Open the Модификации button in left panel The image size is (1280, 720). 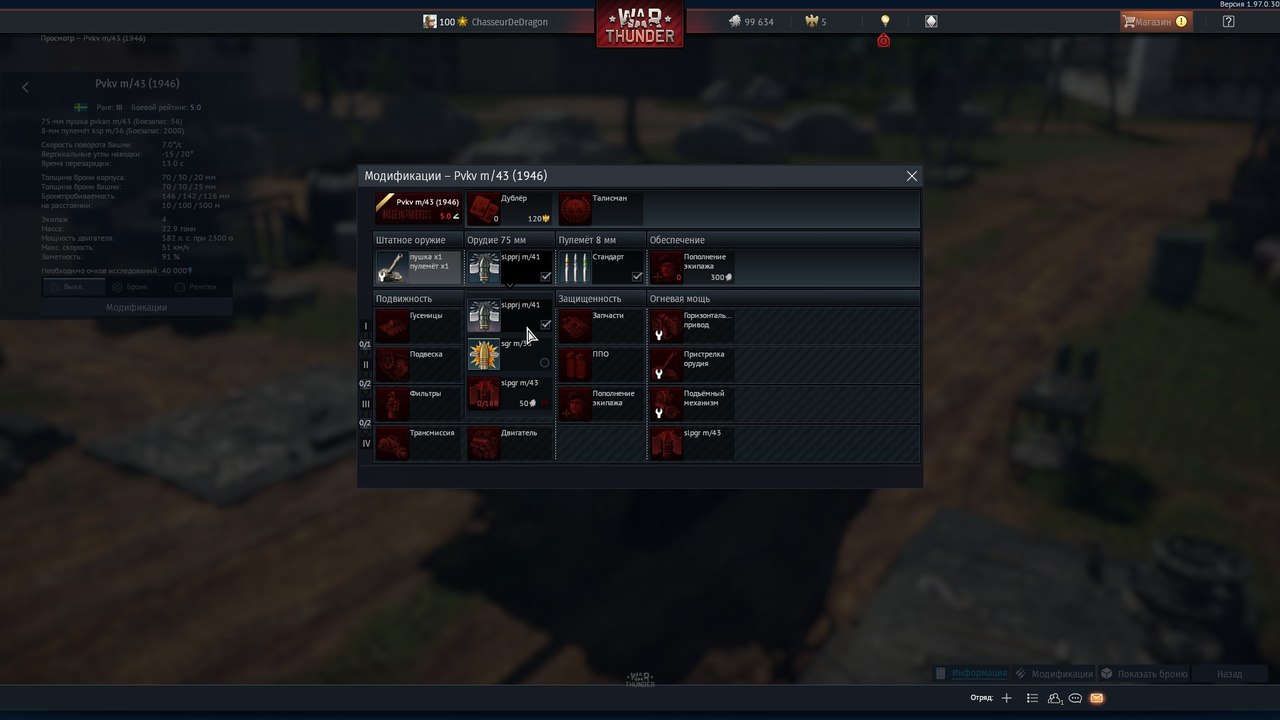click(x=137, y=308)
